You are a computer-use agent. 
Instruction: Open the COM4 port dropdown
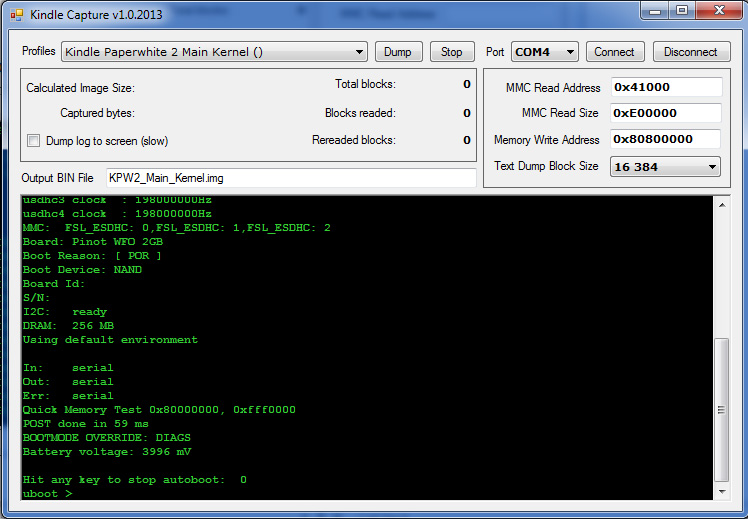545,52
